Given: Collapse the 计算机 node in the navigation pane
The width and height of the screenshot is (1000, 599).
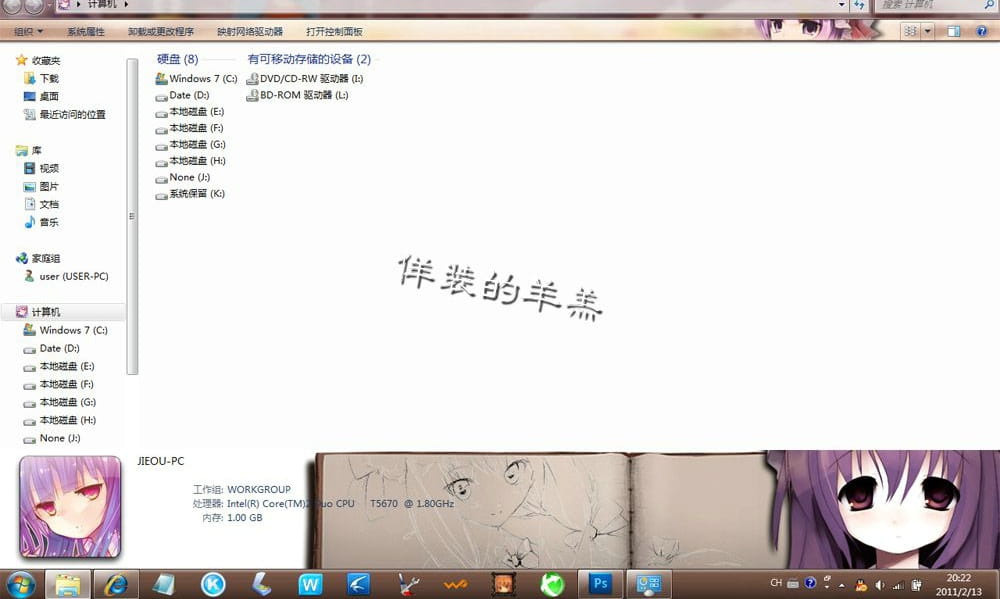Looking at the screenshot, I should click(12, 311).
